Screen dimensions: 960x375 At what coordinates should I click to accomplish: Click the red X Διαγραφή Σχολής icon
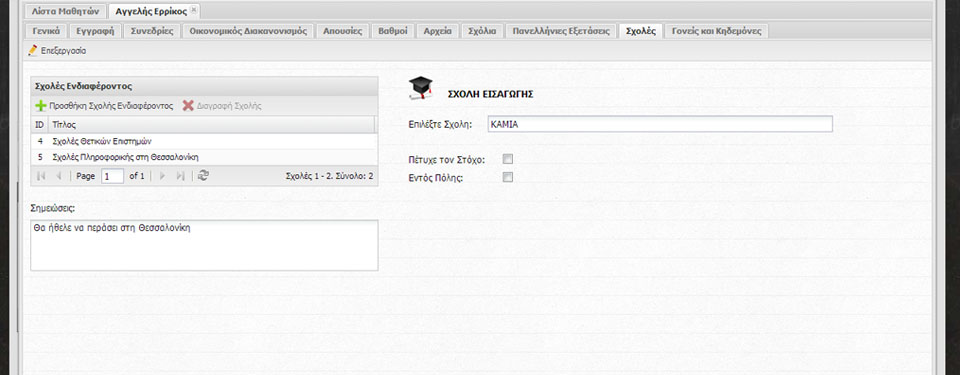(188, 106)
